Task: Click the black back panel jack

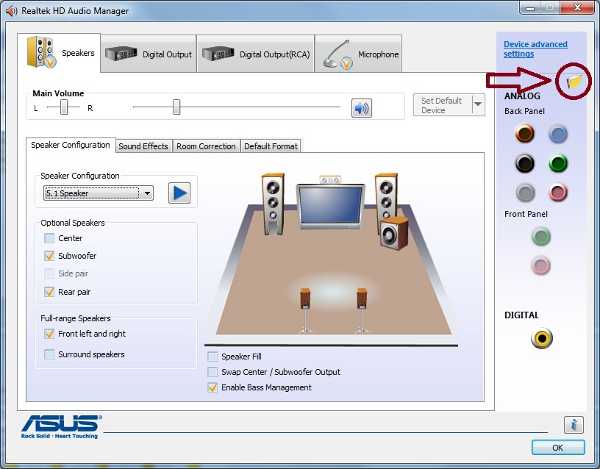Action: (525, 163)
